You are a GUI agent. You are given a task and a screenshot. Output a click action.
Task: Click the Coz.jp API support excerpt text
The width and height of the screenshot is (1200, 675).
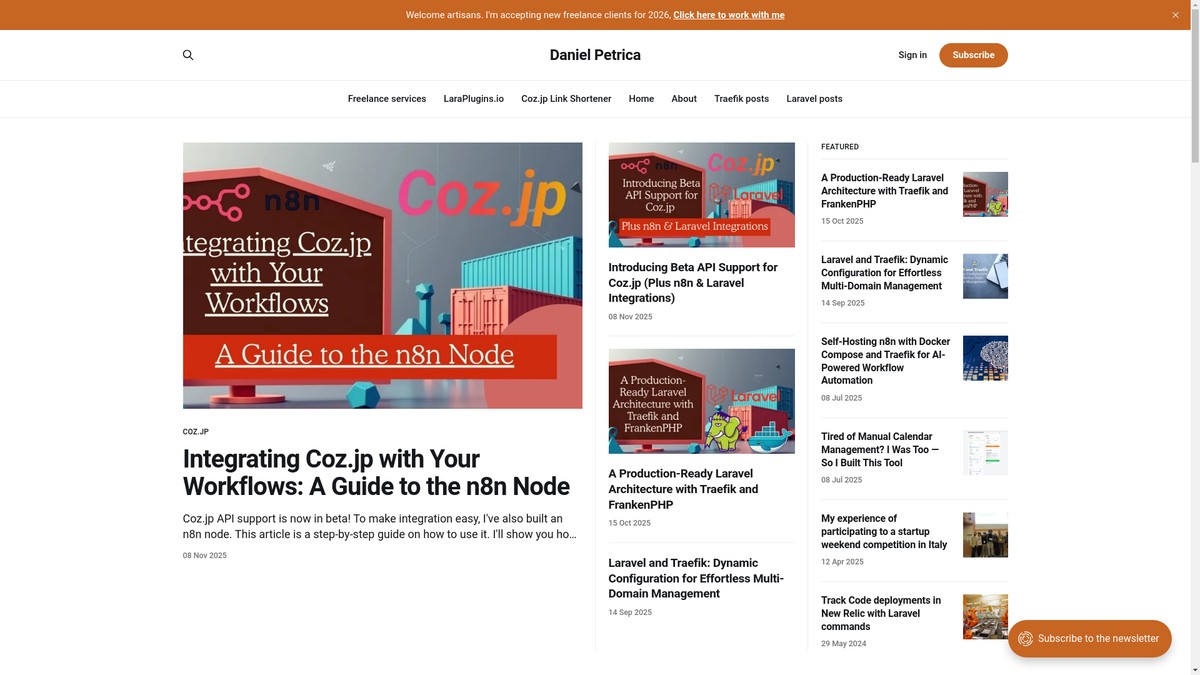[x=380, y=526]
